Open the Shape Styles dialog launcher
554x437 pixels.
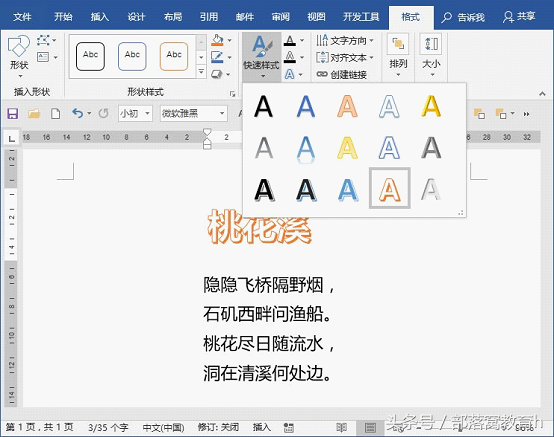[x=232, y=94]
